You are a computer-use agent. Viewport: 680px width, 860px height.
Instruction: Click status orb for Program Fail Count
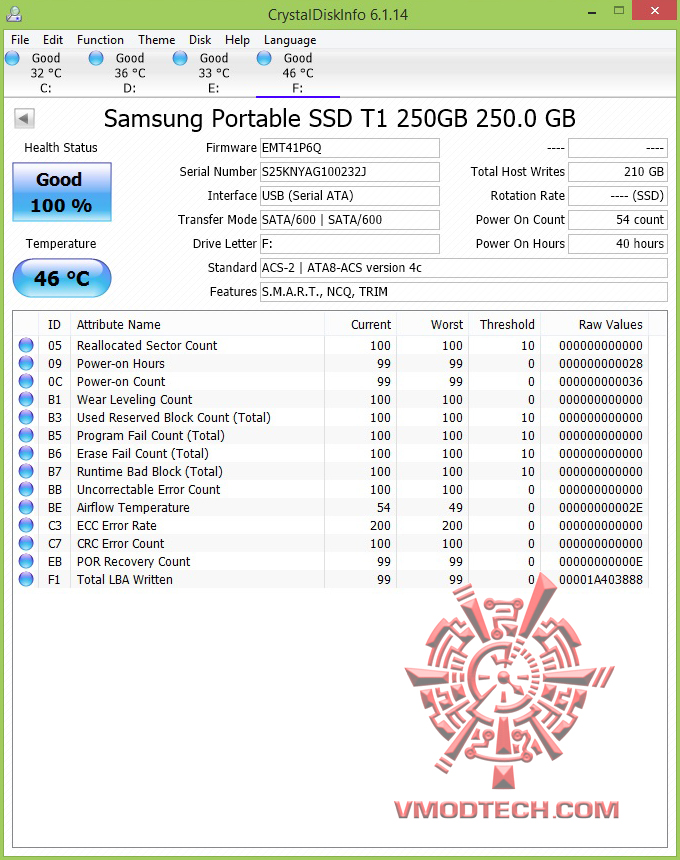point(26,435)
